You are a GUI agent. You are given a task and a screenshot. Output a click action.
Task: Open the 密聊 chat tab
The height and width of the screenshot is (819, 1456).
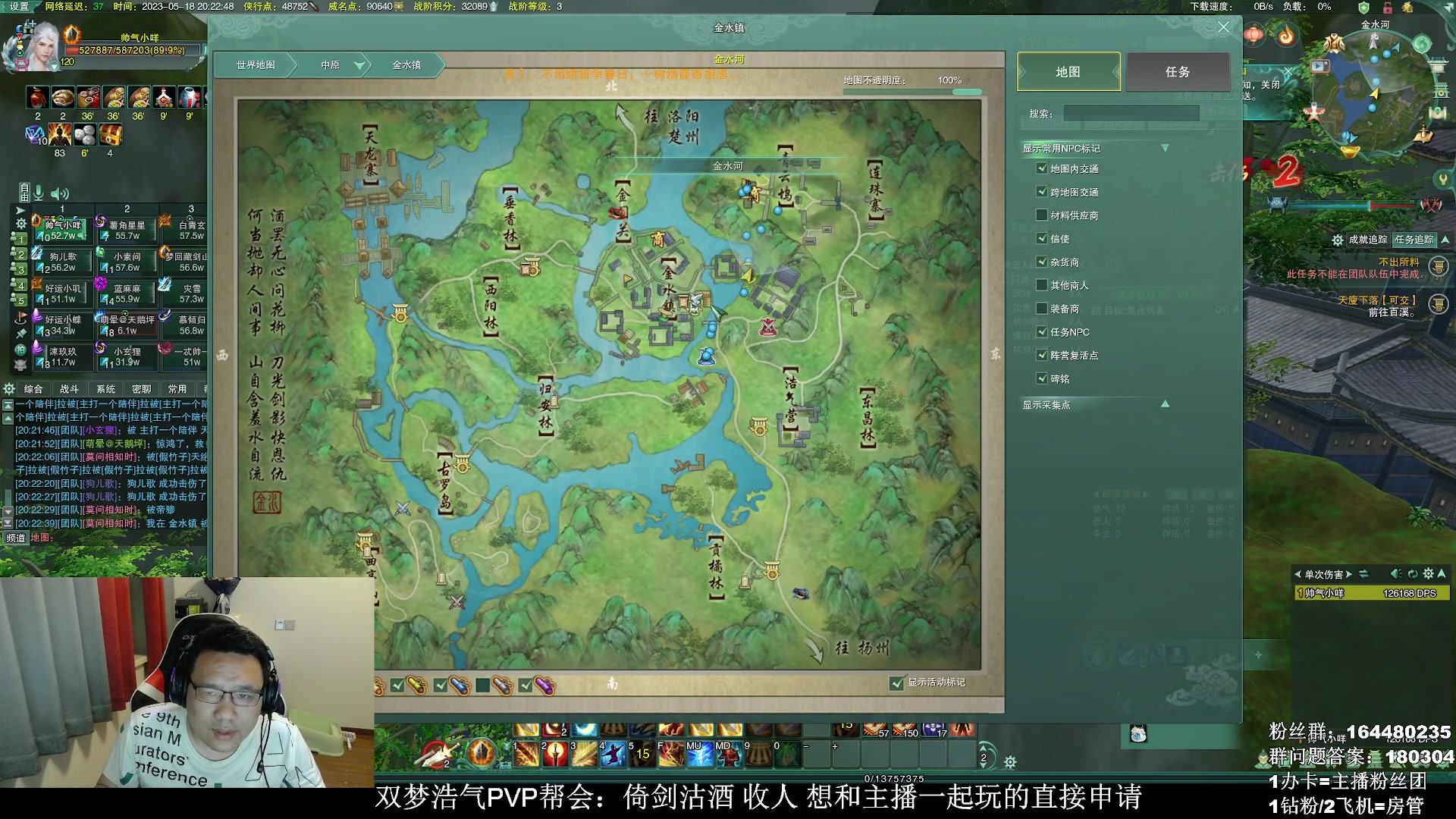[x=141, y=388]
